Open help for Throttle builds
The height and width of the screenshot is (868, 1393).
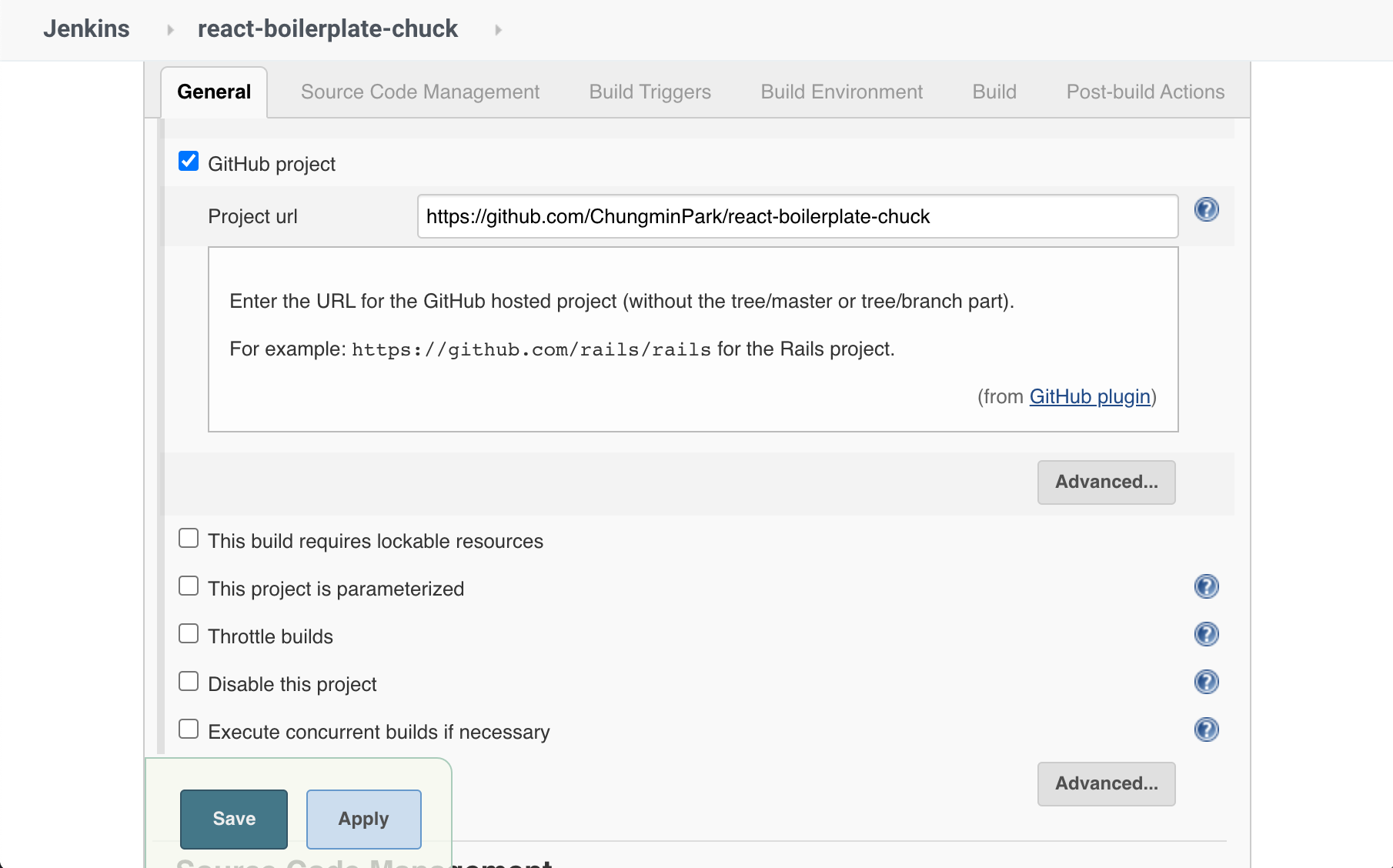click(x=1206, y=634)
